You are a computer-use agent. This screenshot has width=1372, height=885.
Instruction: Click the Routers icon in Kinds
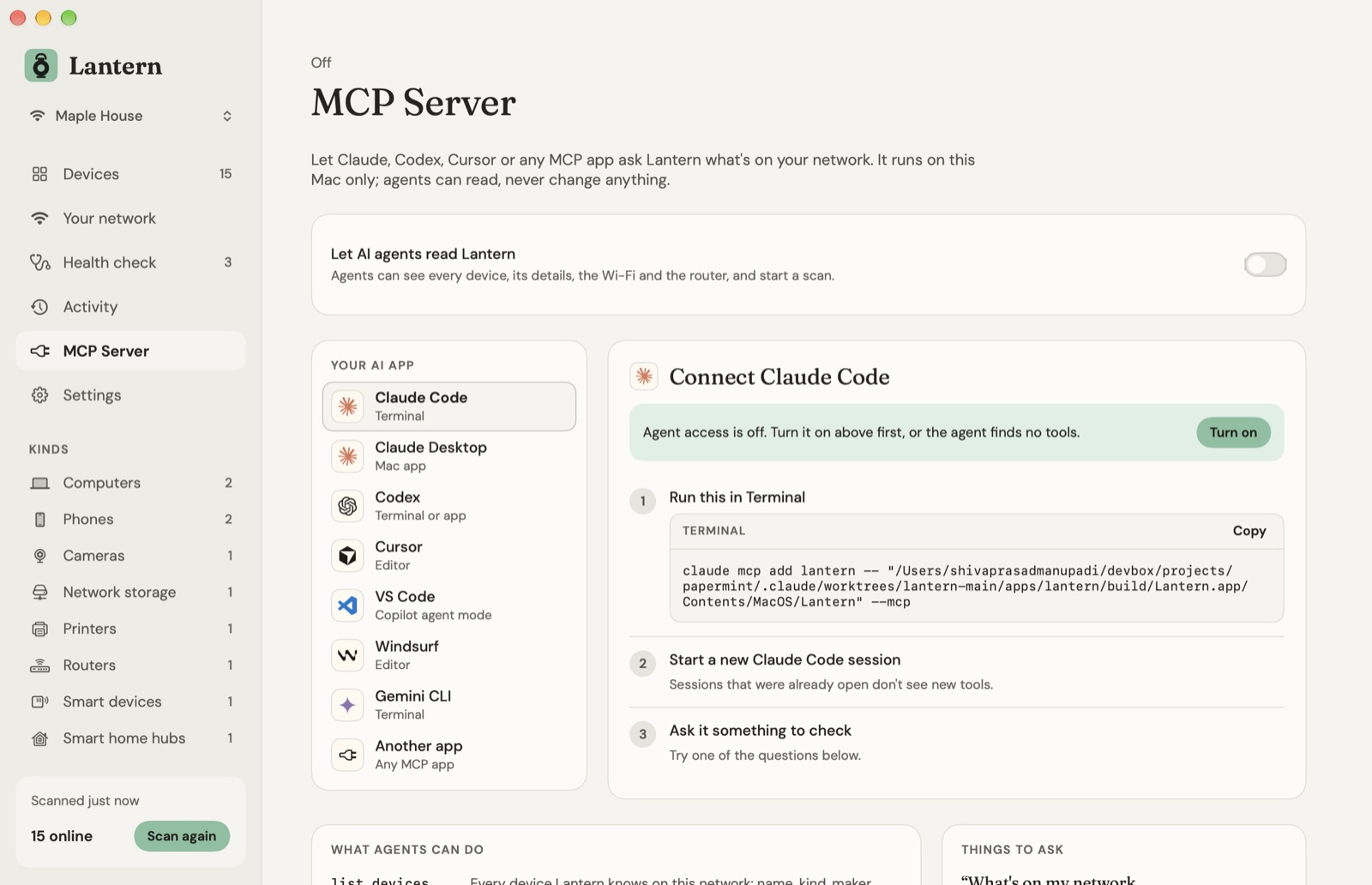pos(39,665)
